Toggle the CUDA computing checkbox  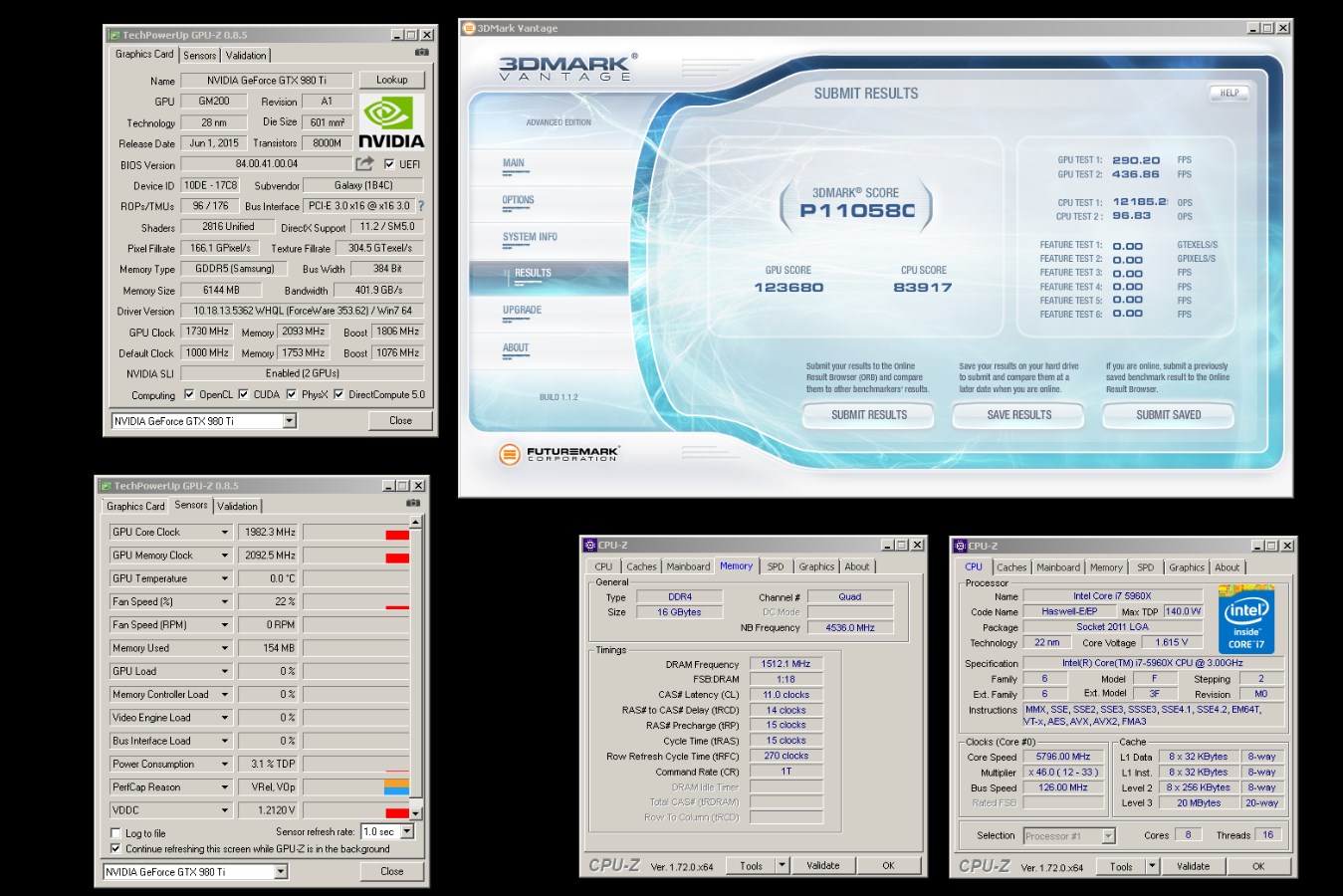[x=243, y=394]
